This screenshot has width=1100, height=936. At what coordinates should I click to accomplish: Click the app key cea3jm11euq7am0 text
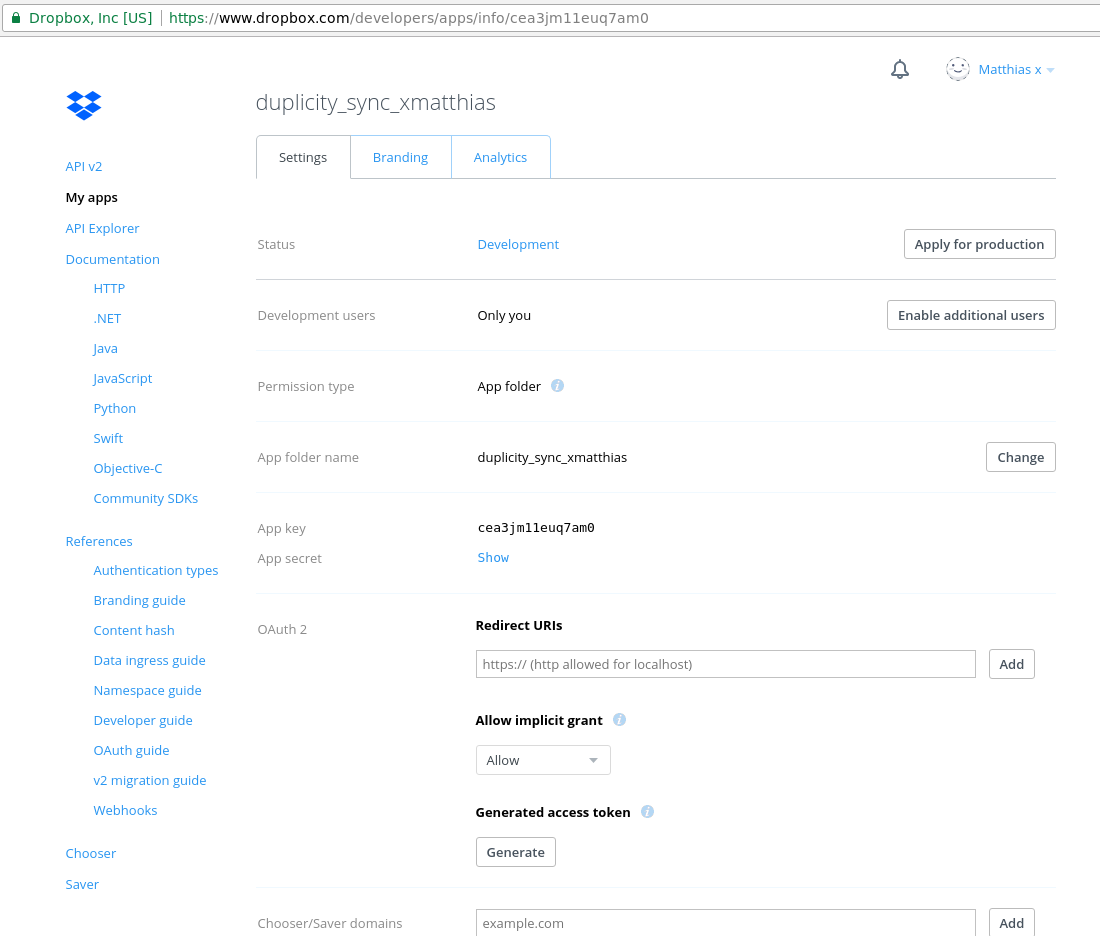pyautogui.click(x=536, y=528)
